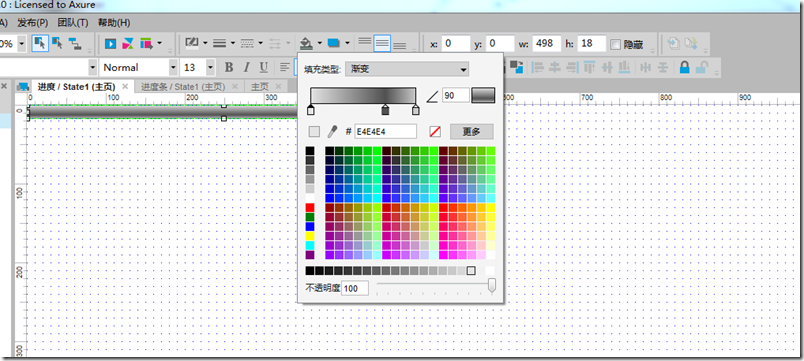This screenshot has height=361, width=804.
Task: Switch to the 主页 tab
Action: pyautogui.click(x=260, y=87)
